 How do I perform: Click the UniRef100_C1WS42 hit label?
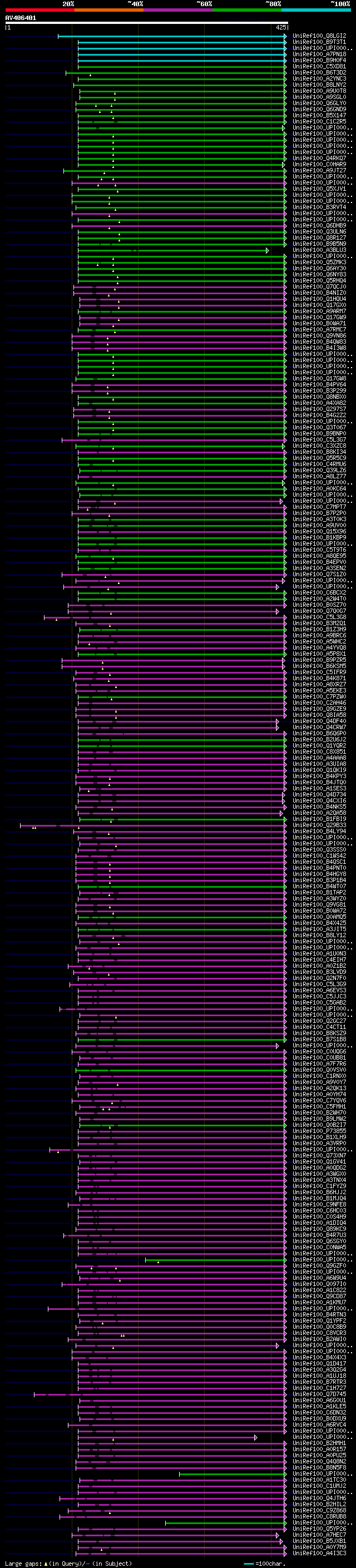319,856
